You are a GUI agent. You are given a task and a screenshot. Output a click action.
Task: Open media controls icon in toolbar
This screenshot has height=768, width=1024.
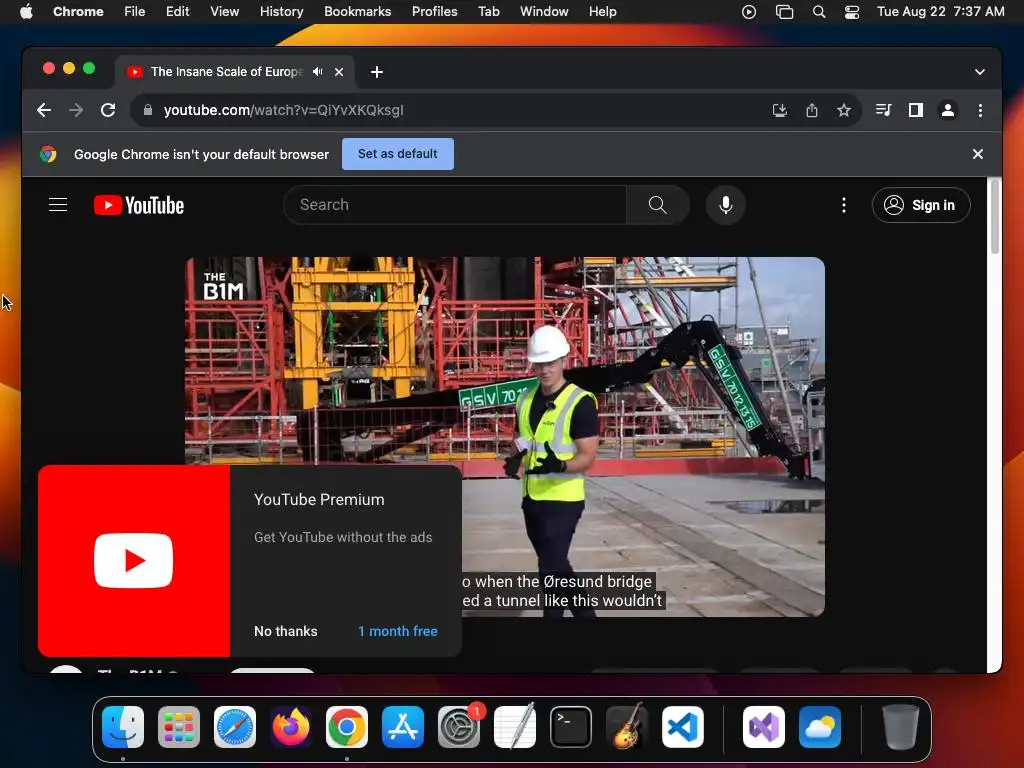pos(884,110)
